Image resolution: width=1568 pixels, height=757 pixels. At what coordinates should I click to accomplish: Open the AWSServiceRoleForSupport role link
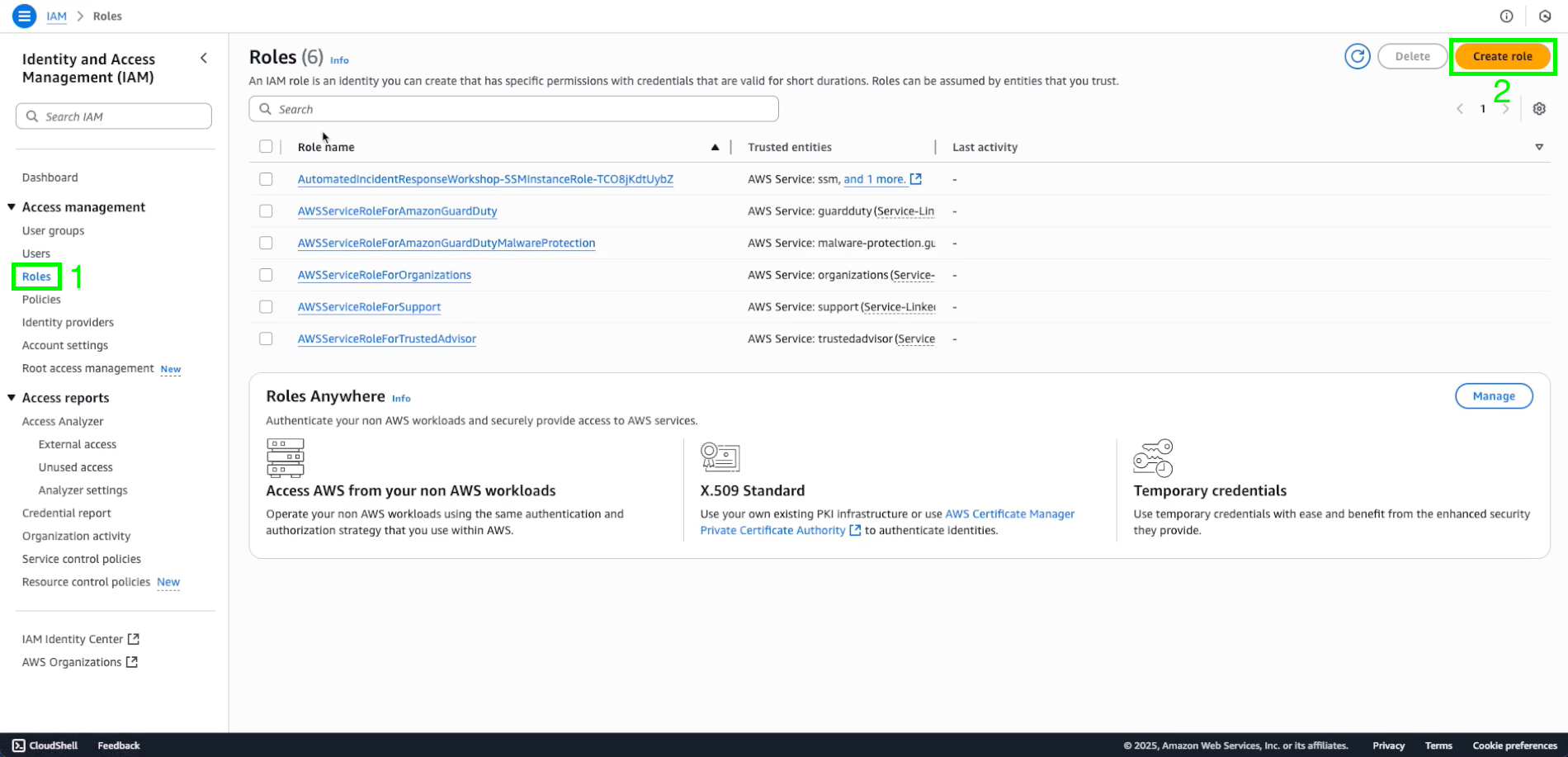pyautogui.click(x=369, y=307)
